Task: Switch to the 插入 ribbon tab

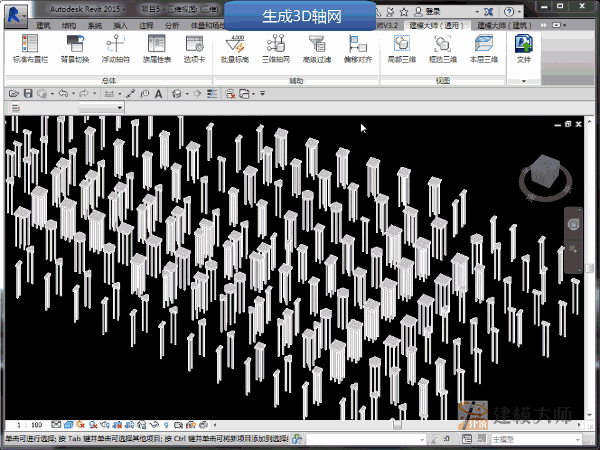Action: coord(120,26)
